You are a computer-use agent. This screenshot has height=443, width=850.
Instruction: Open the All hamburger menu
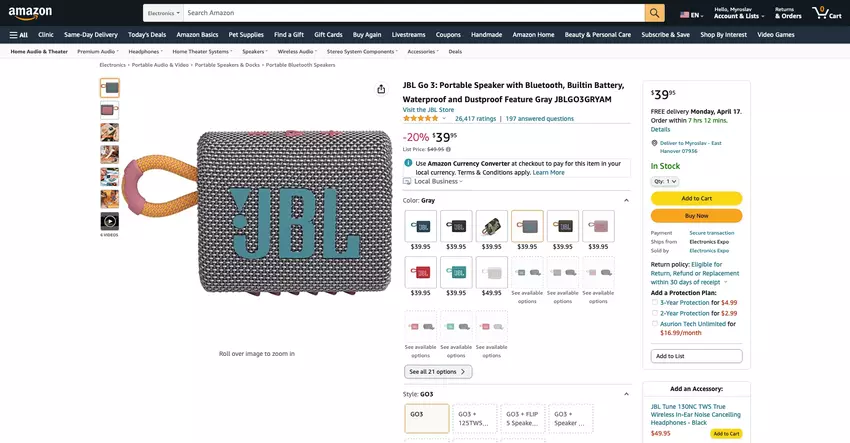click(18, 35)
